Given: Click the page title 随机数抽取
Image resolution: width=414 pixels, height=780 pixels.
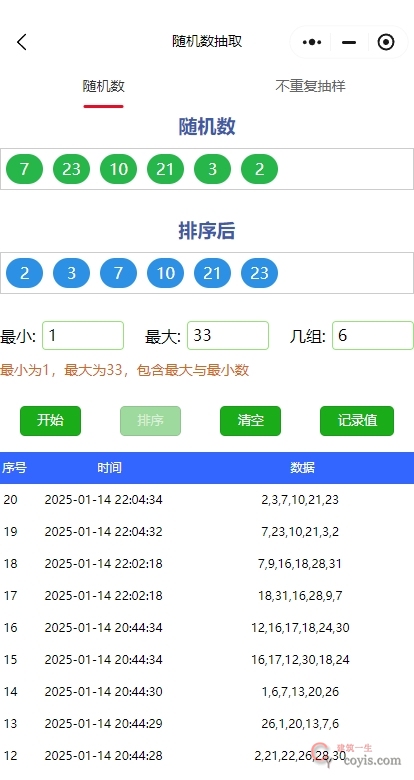Looking at the screenshot, I should 207,41.
